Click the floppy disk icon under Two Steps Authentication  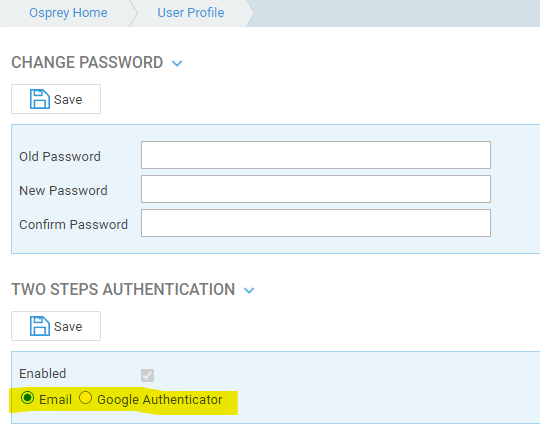pos(40,326)
